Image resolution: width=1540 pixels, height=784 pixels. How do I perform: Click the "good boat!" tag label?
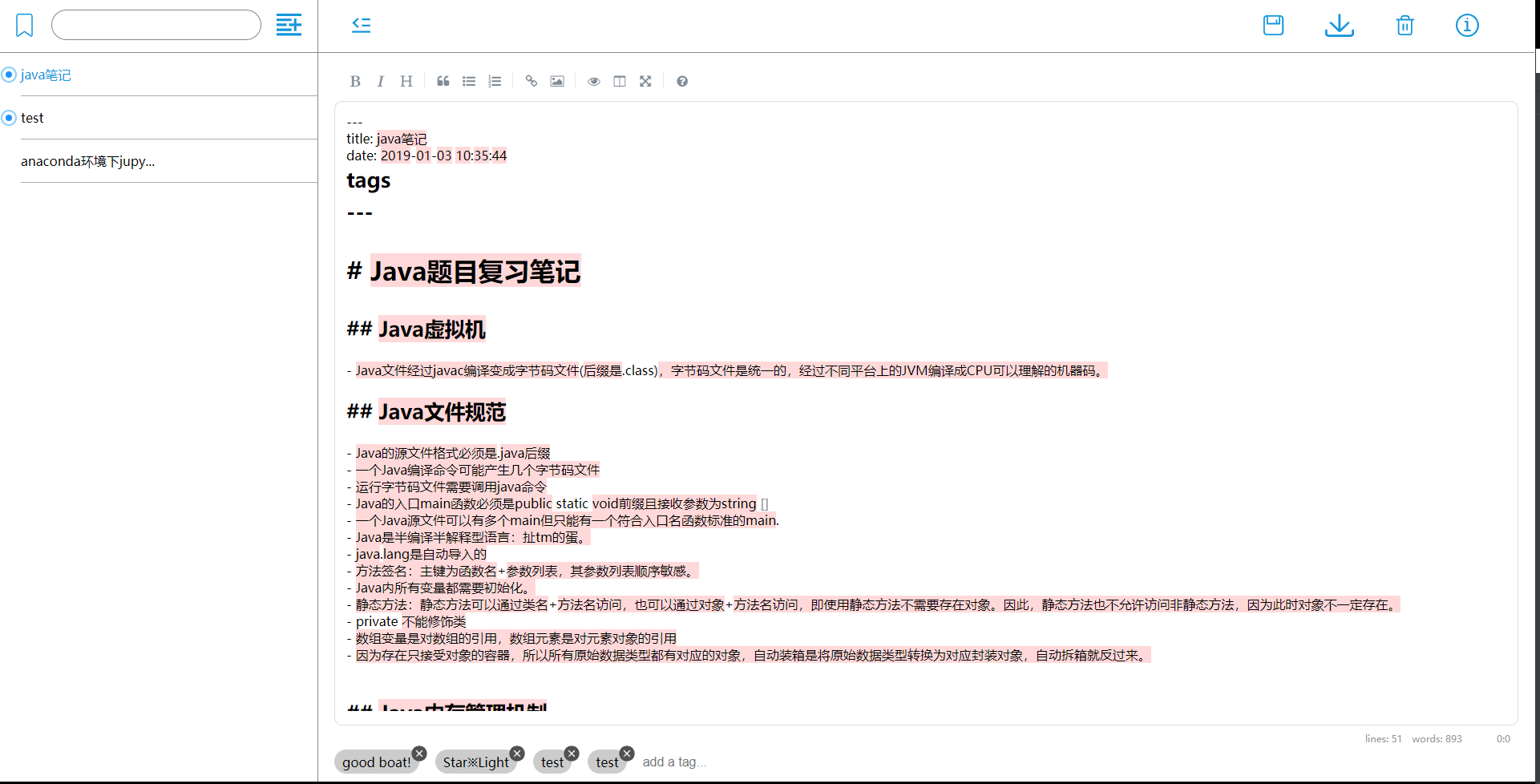click(x=376, y=762)
